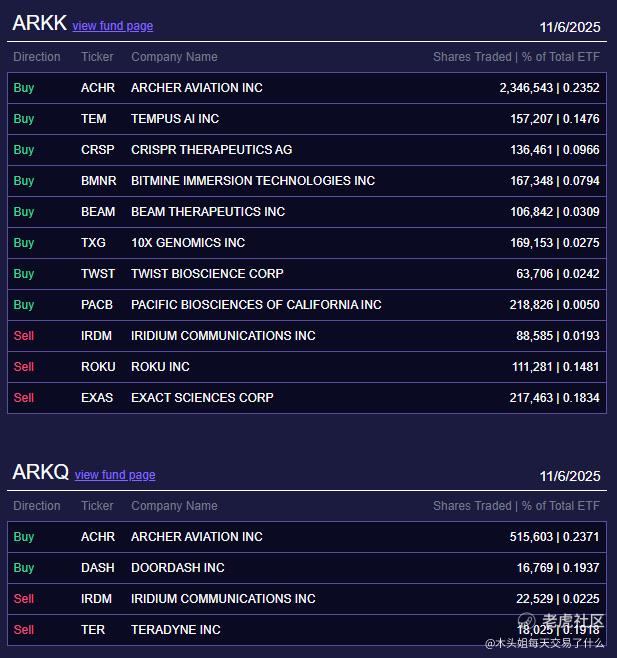617x658 pixels.
Task: Click the TXG ticker
Action: [93, 243]
